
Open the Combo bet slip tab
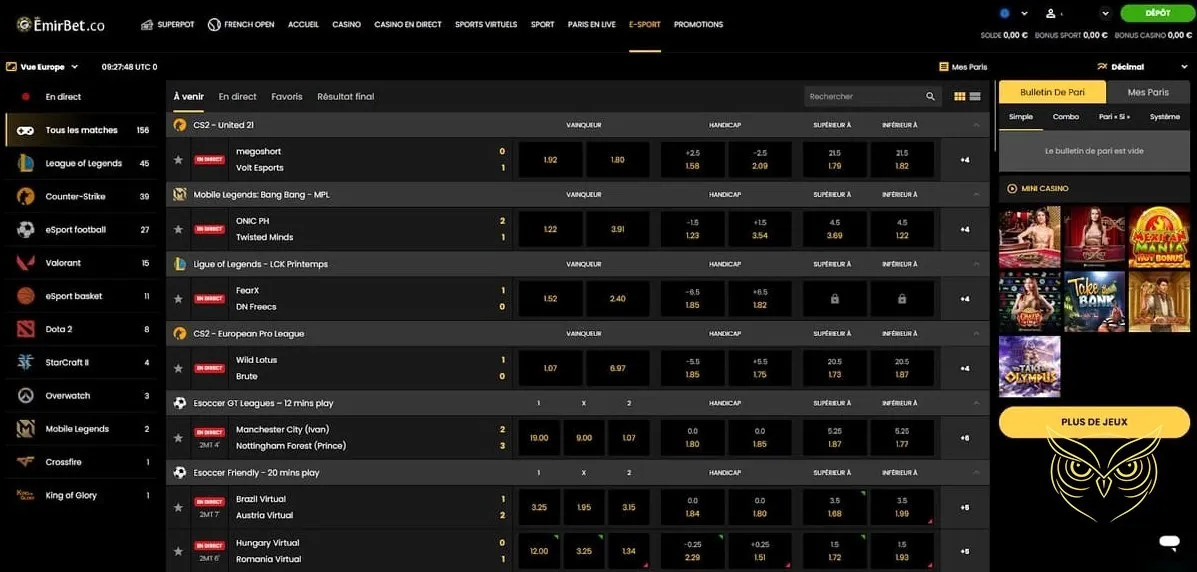[x=1065, y=117]
